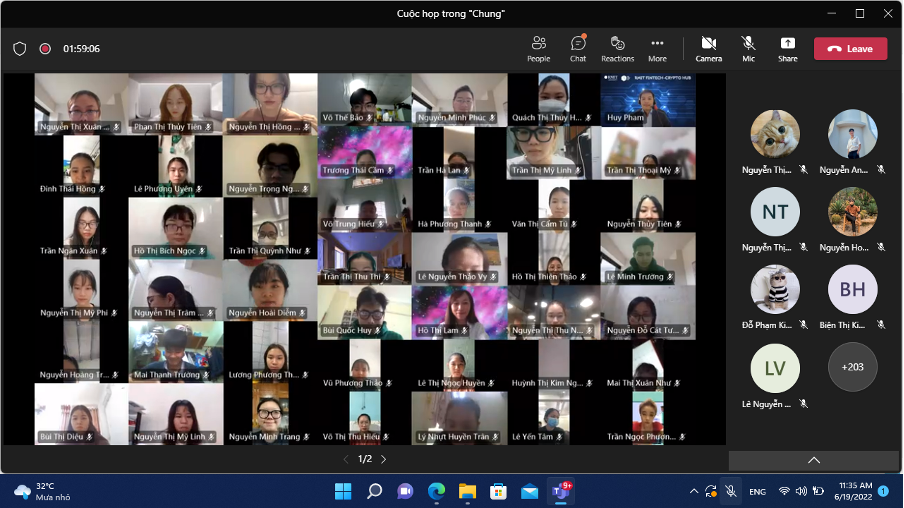
Task: Click the LV participant avatar
Action: pos(775,367)
